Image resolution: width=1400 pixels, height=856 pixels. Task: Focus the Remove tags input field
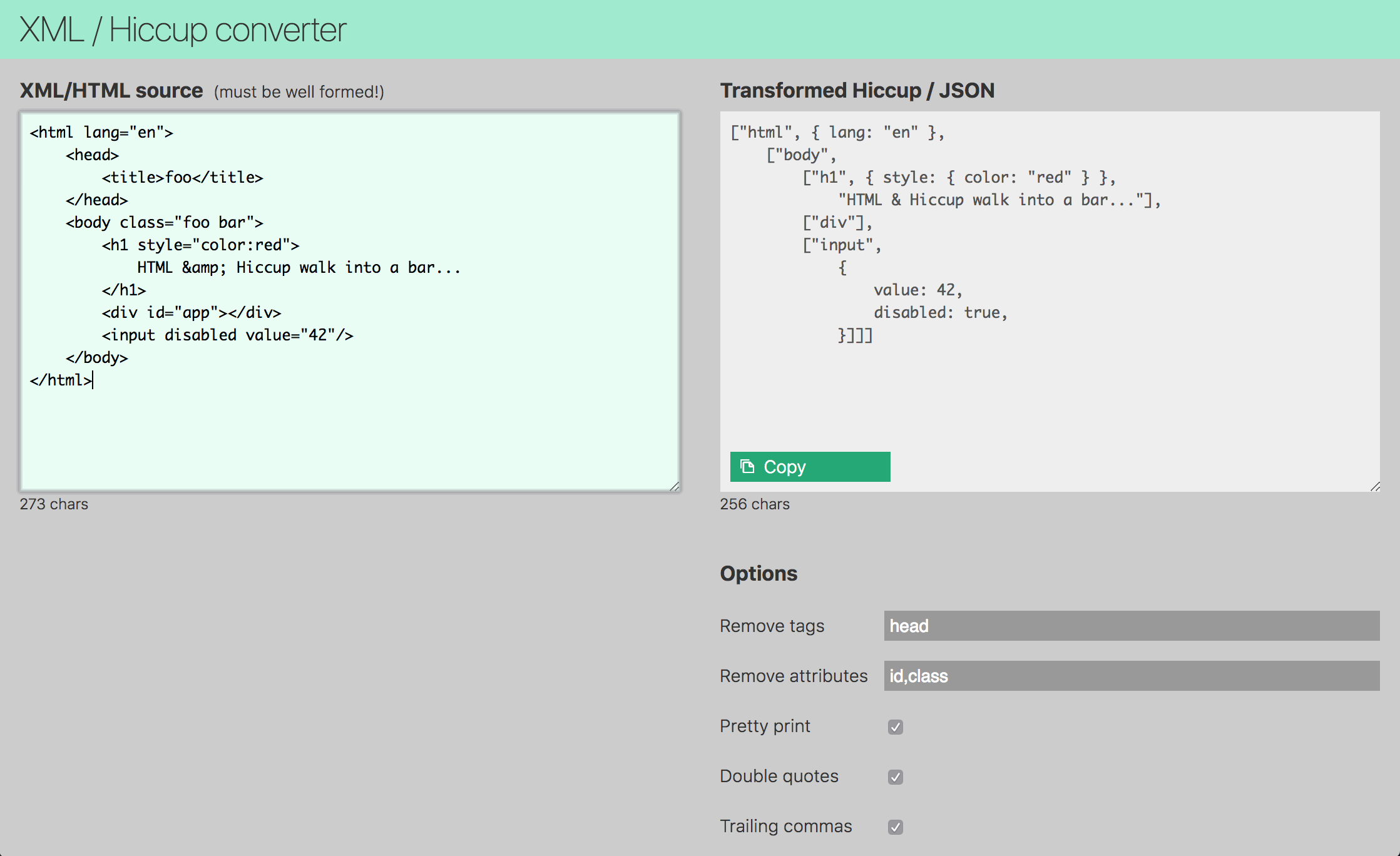pyautogui.click(x=1131, y=626)
